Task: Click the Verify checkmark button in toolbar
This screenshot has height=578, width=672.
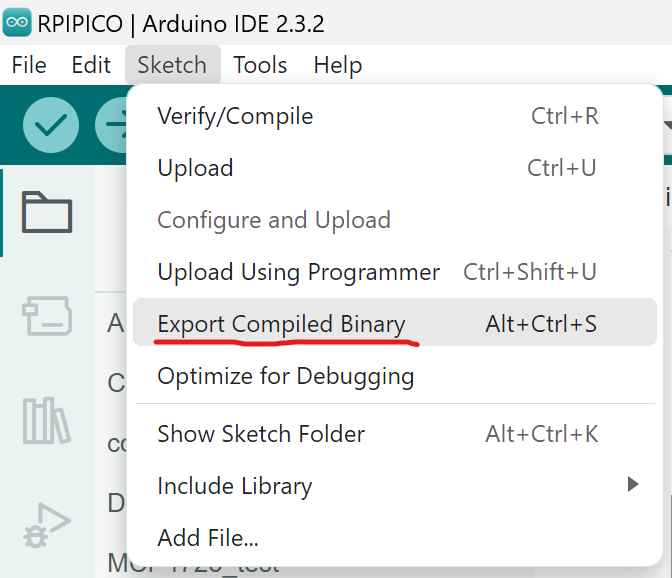Action: (51, 125)
